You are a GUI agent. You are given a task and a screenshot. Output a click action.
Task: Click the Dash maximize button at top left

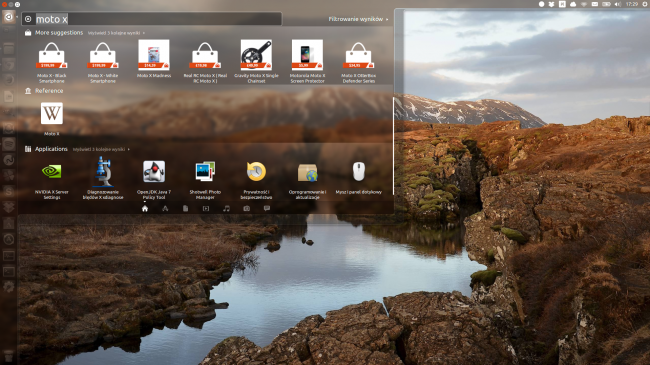(x=17, y=5)
